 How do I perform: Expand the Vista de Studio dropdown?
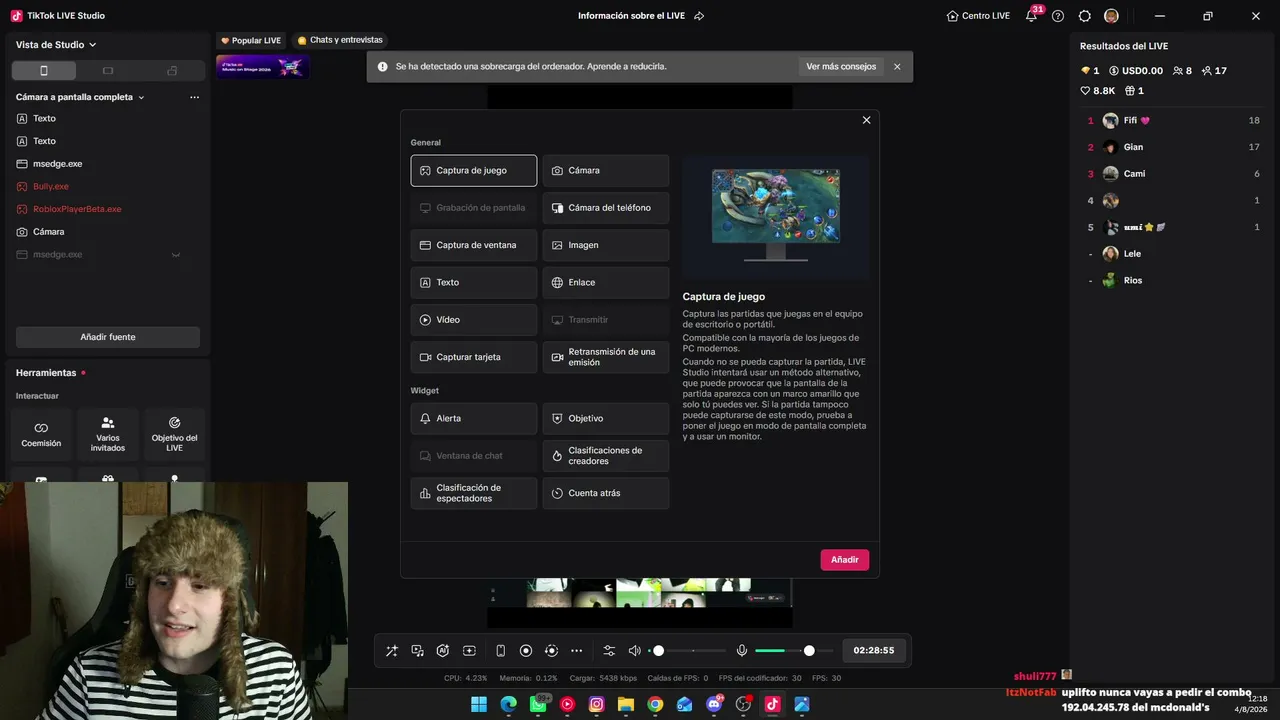pyautogui.click(x=56, y=45)
